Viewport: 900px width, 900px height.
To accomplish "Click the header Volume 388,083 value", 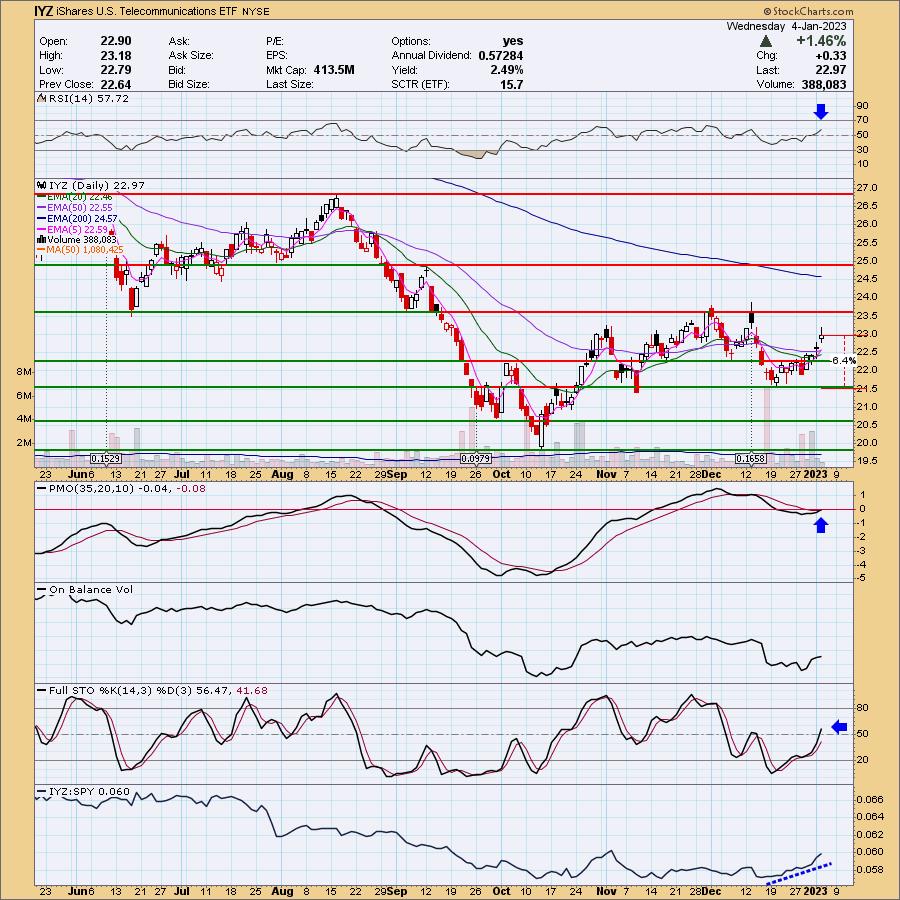I will point(824,84).
